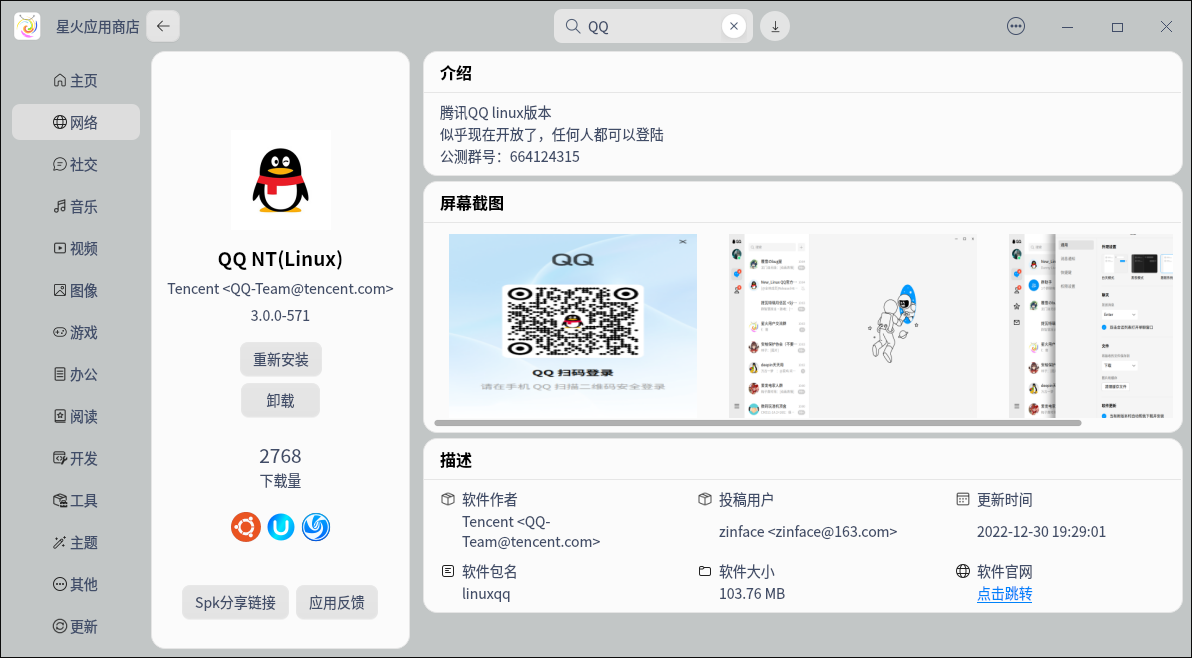
Task: Click the 卸载 uninstall button
Action: tap(281, 400)
